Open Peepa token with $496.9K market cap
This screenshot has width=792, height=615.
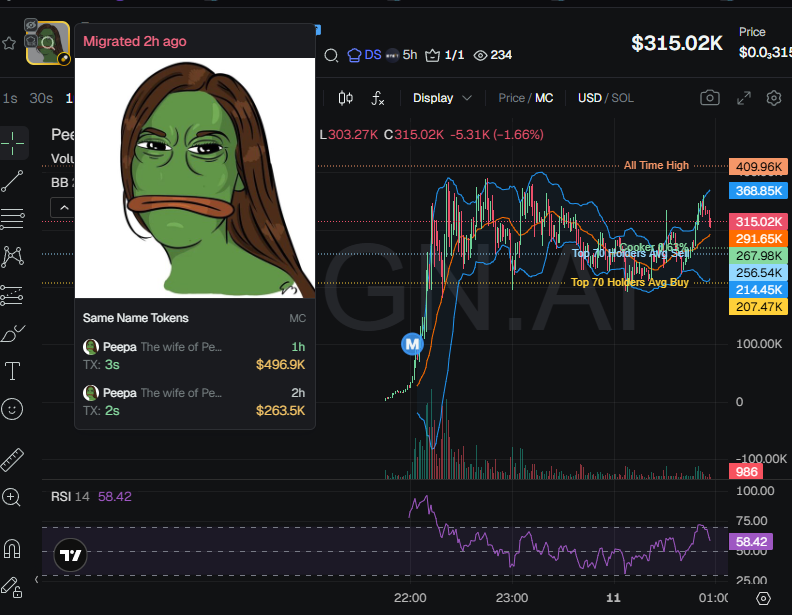point(194,355)
